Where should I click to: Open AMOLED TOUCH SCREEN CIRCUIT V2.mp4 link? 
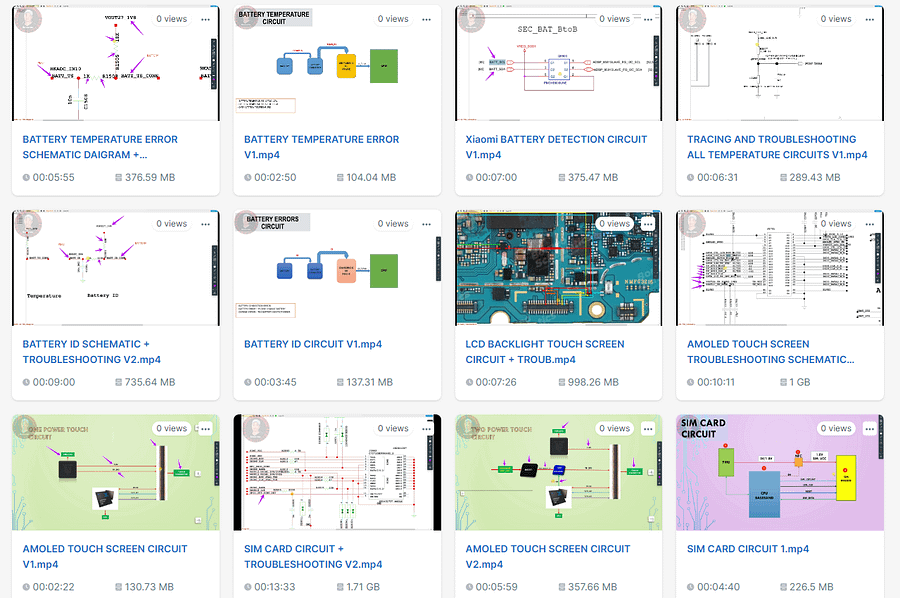click(548, 557)
